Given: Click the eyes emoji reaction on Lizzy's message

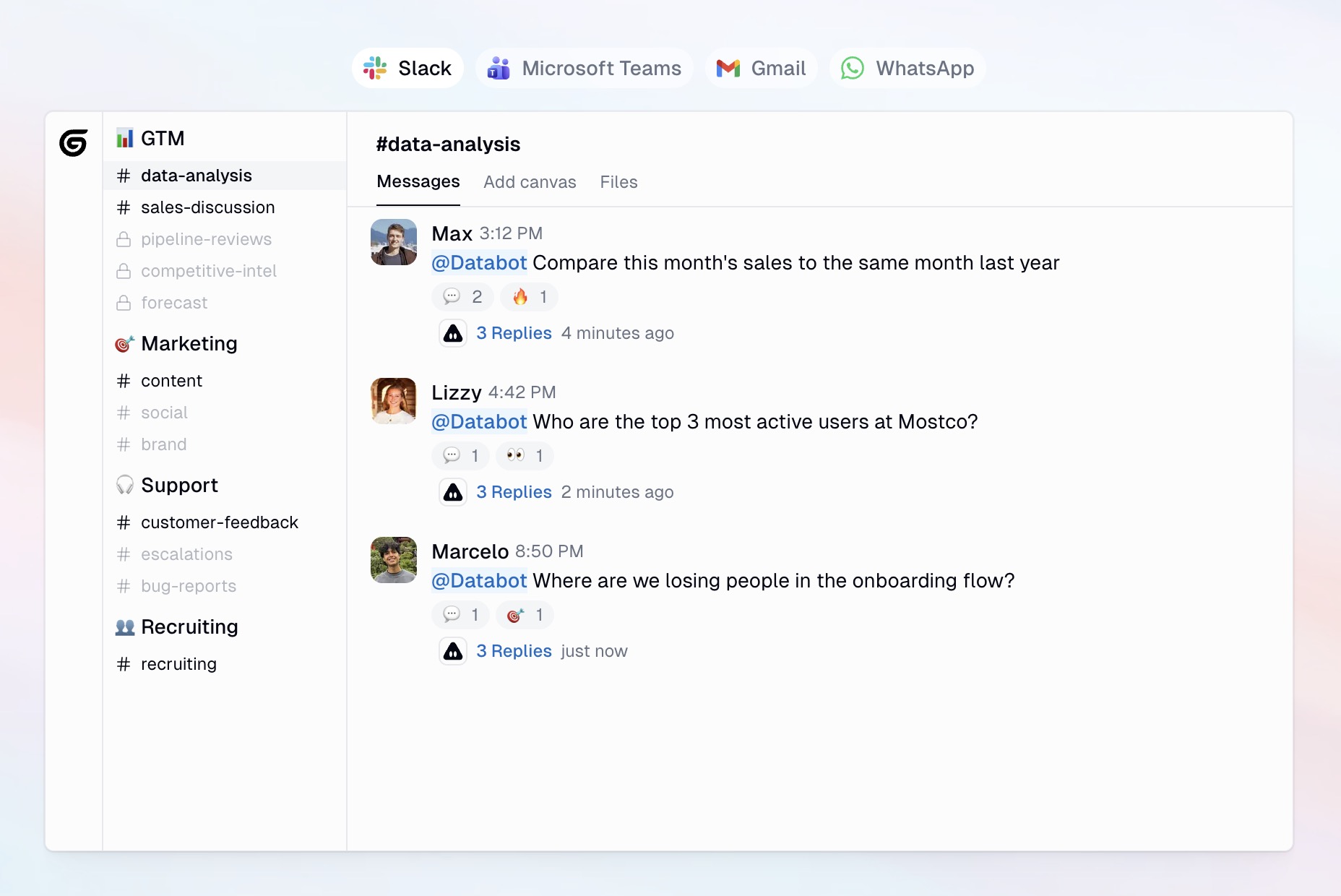Looking at the screenshot, I should tap(525, 456).
